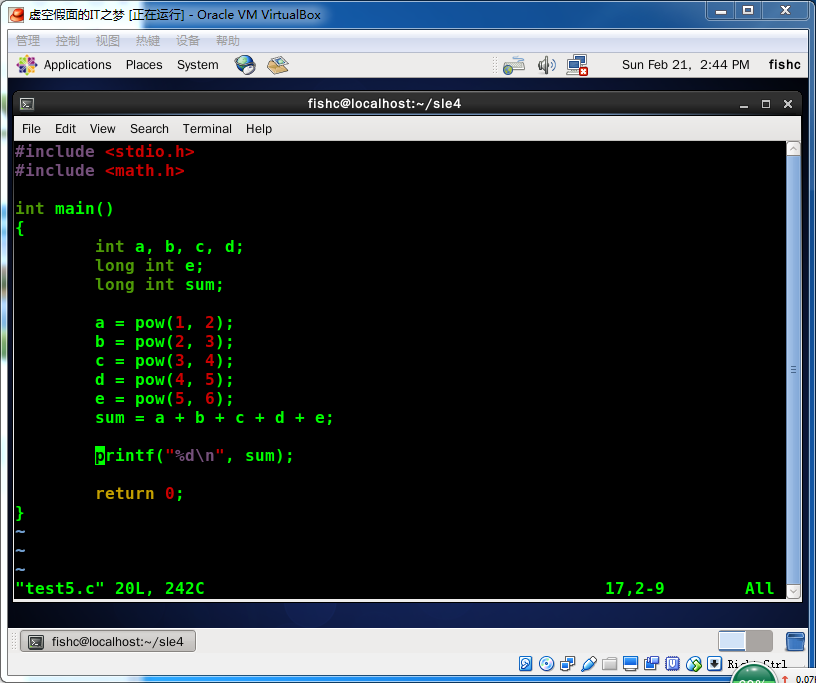Click VirtualBox keyboard capture arrow icon

tap(715, 664)
